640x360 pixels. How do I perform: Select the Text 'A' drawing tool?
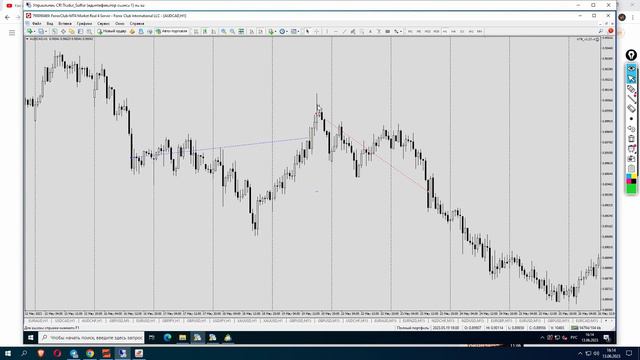coord(370,31)
